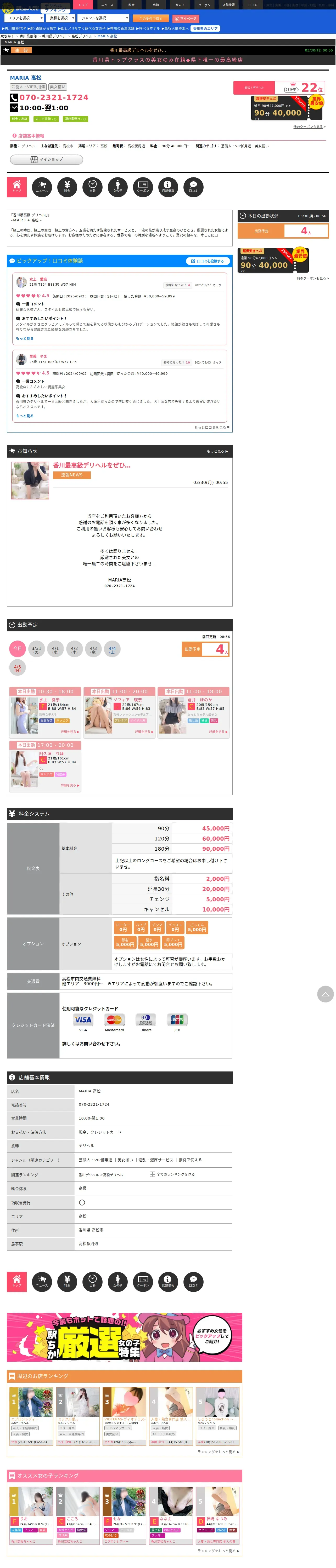This screenshot has width=336, height=1568.
Task: Click the red phone icon by 070-2321-1724
Action: pyautogui.click(x=14, y=97)
